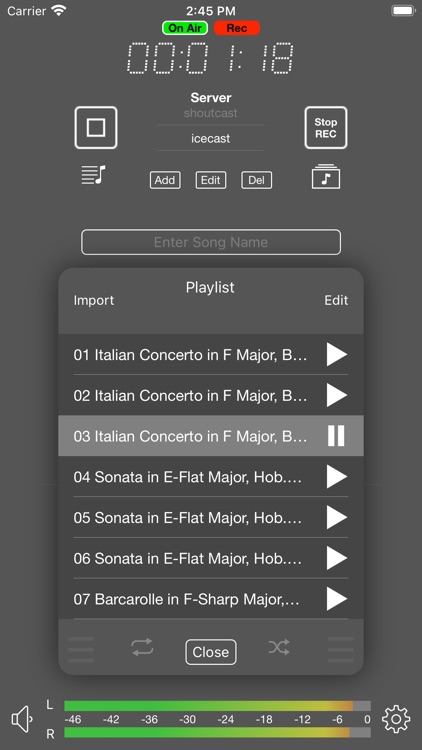Tap the speaker volume icon
The image size is (422, 750).
[x=22, y=718]
